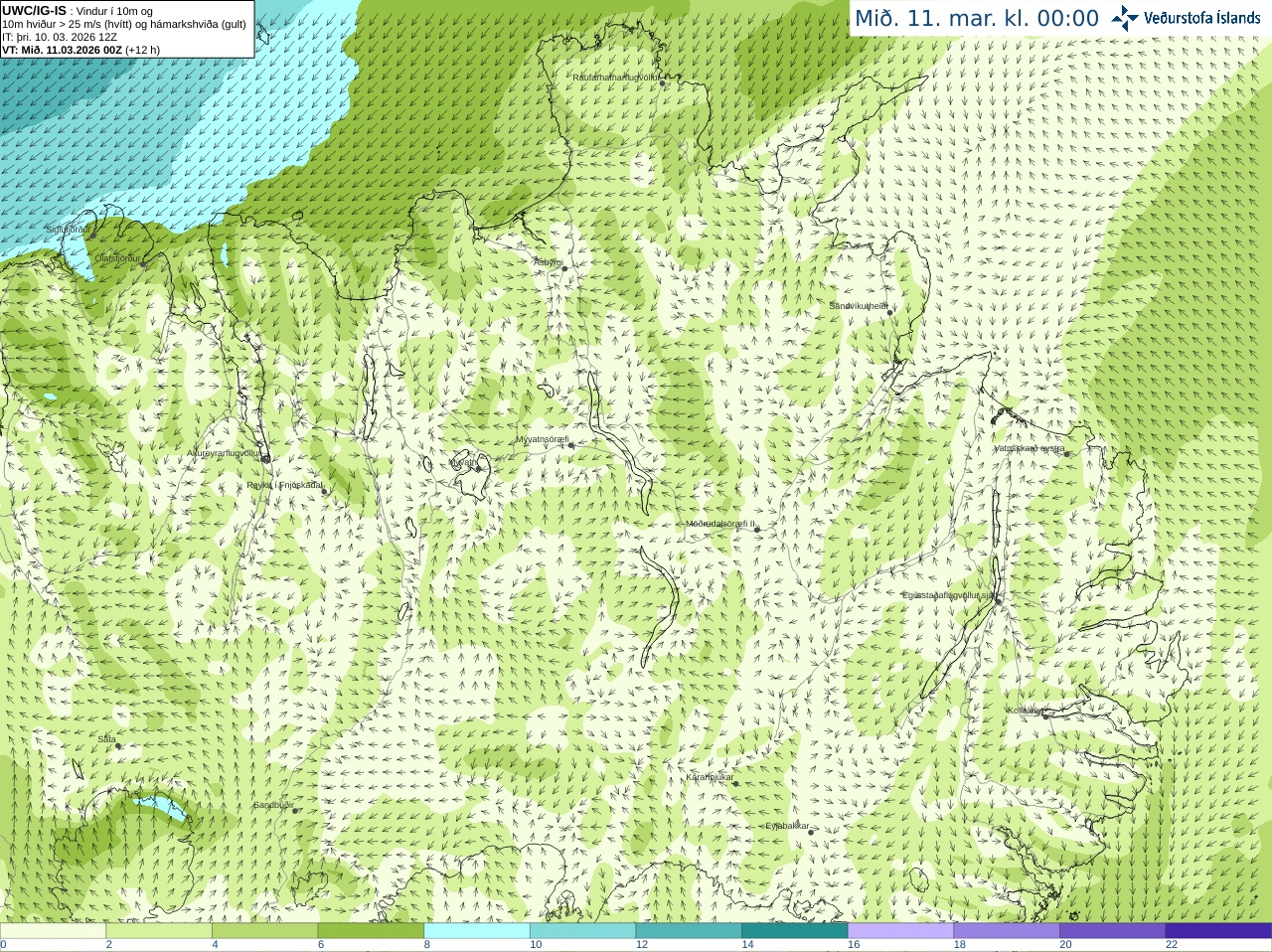1272x952 pixels.
Task: Click the Raufarhafnarflugvöllur station label
Action: pyautogui.click(x=616, y=78)
